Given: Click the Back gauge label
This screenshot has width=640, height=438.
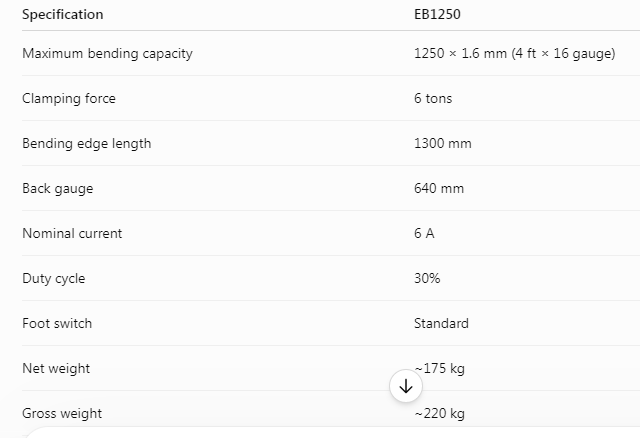Looking at the screenshot, I should coord(58,188).
